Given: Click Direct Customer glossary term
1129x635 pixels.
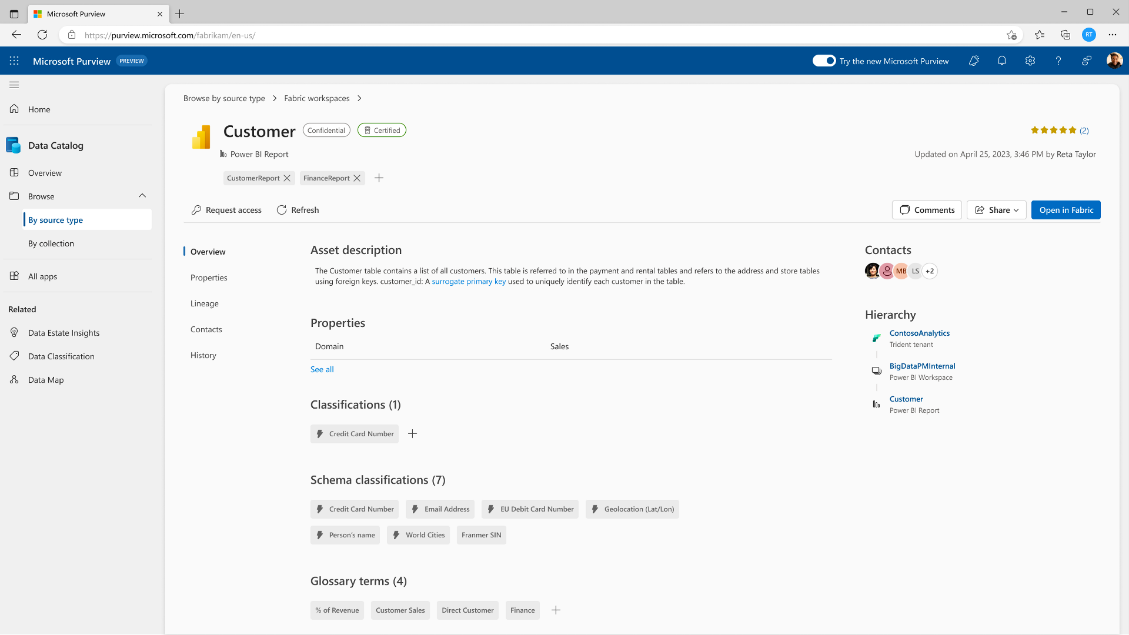Looking at the screenshot, I should click(x=467, y=611).
